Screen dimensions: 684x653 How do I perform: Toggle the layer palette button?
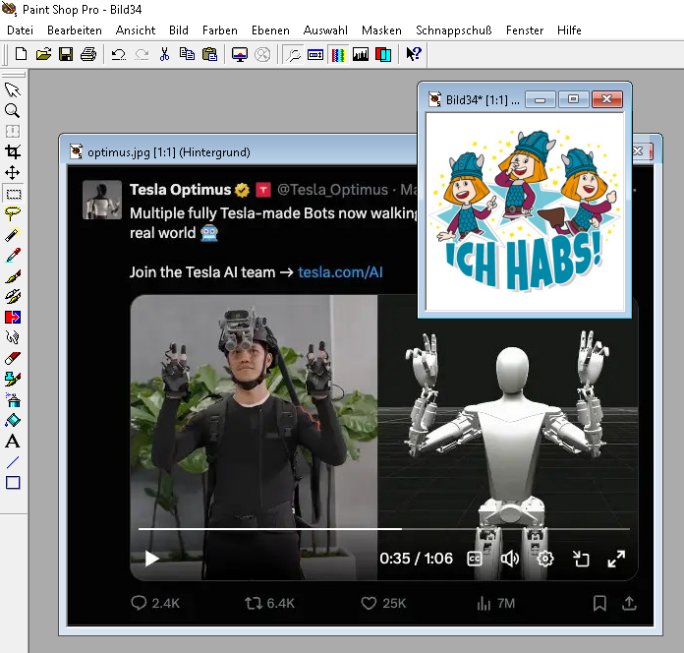click(383, 55)
